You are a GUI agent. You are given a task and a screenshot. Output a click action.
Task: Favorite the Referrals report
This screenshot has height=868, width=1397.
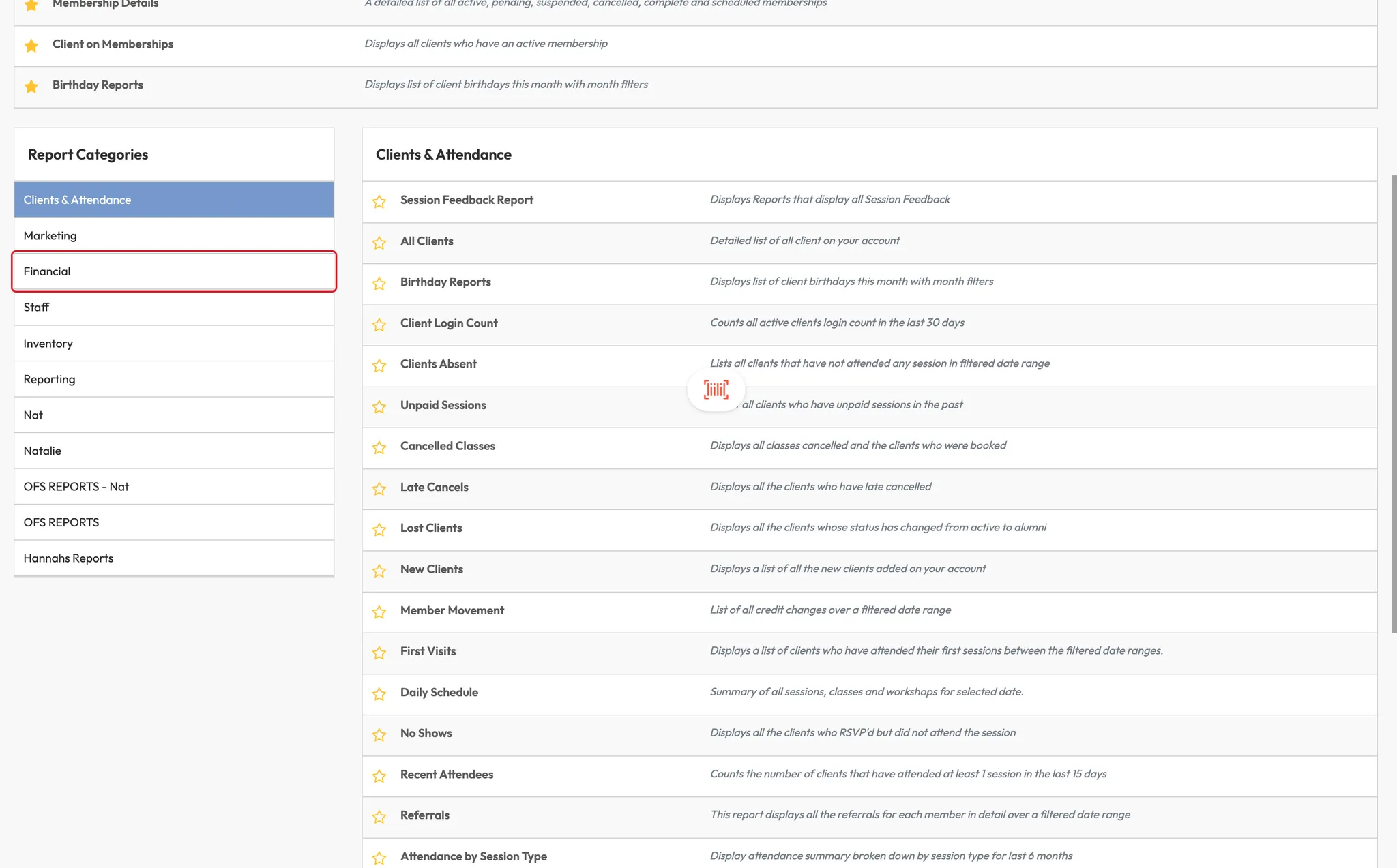point(379,816)
